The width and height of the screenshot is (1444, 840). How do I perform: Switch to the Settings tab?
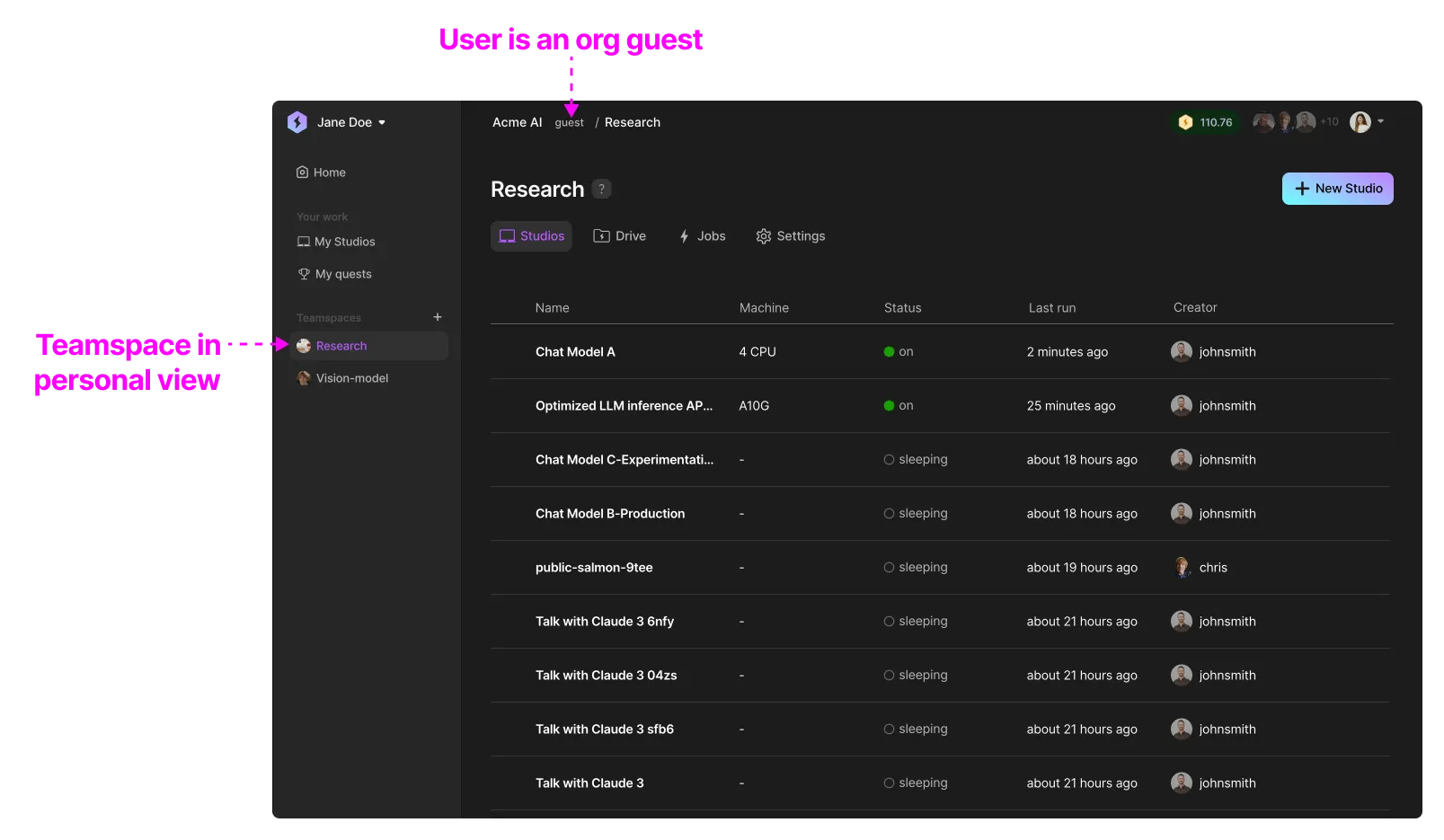pos(790,236)
